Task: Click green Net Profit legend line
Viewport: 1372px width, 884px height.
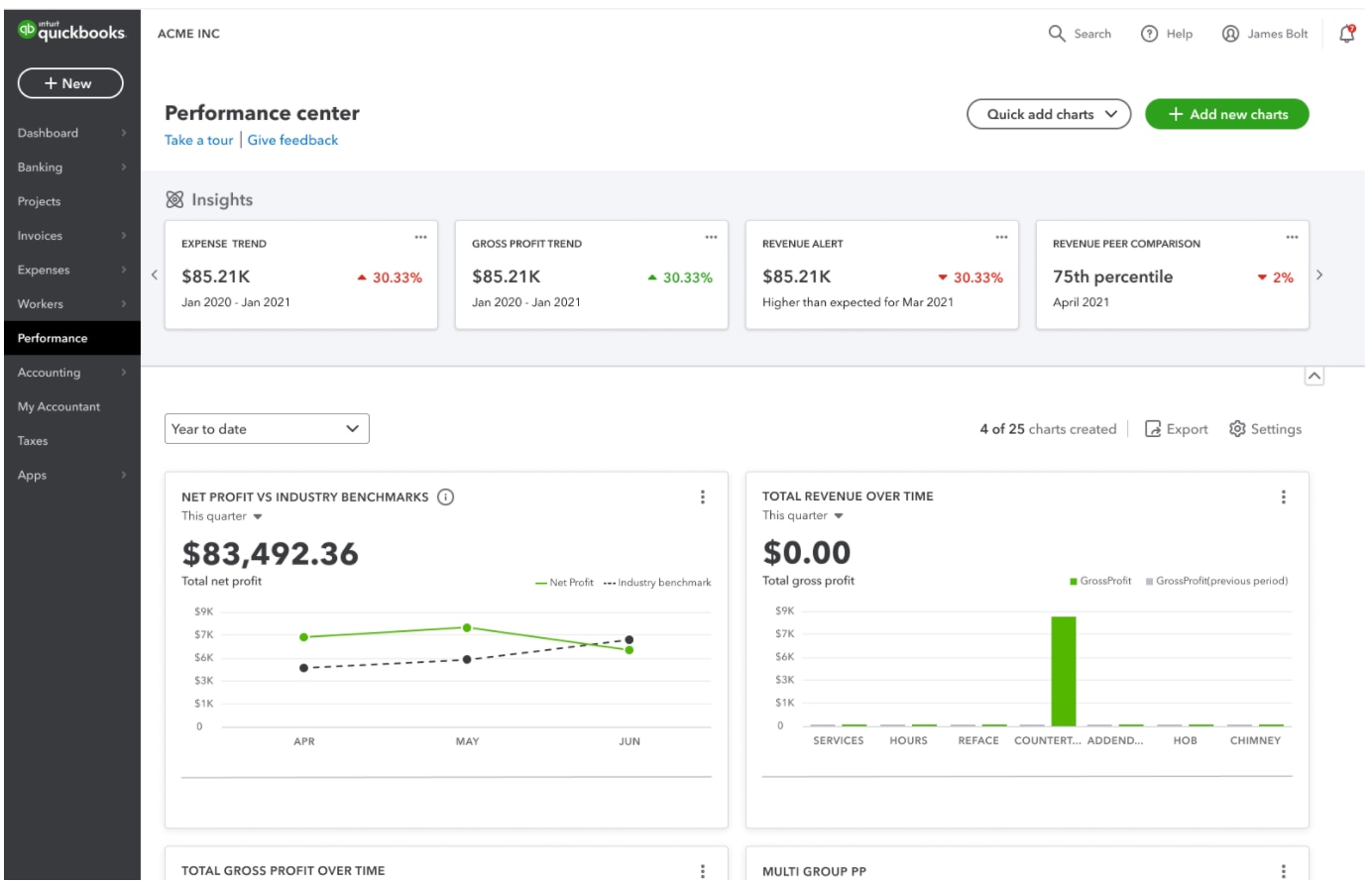Action: (x=541, y=583)
